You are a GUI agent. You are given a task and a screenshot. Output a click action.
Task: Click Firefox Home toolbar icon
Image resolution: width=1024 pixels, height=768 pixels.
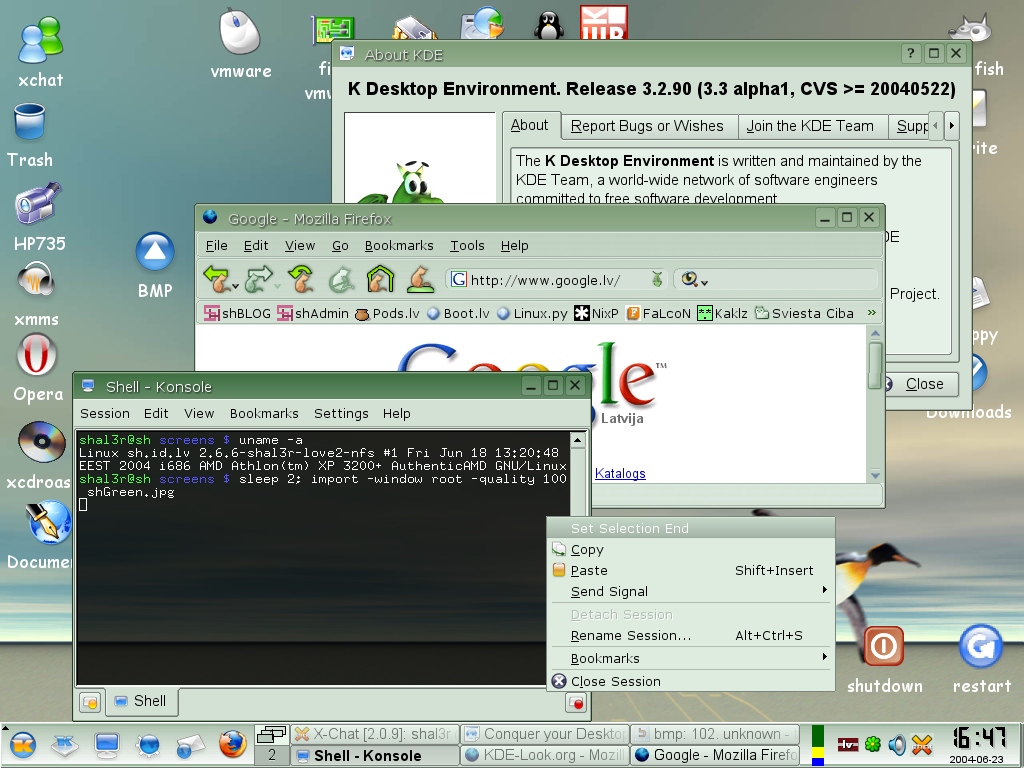tap(380, 279)
